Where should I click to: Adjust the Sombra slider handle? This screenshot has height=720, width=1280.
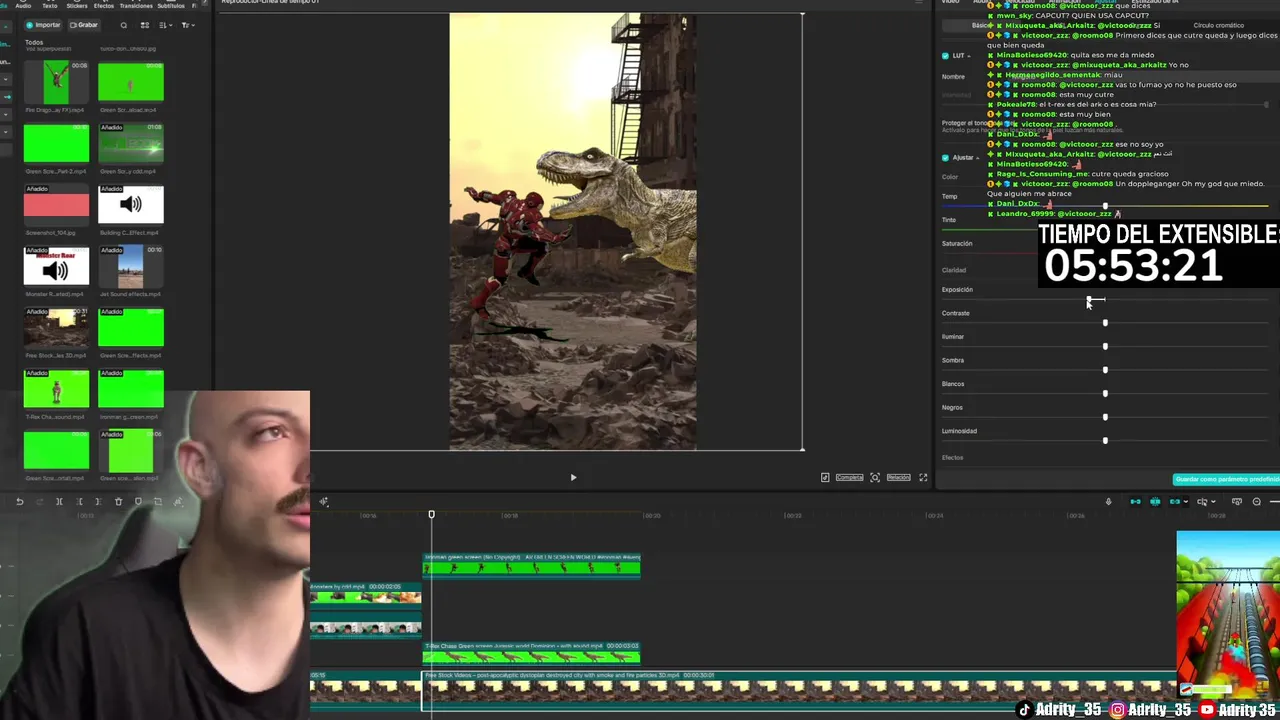click(x=1105, y=370)
